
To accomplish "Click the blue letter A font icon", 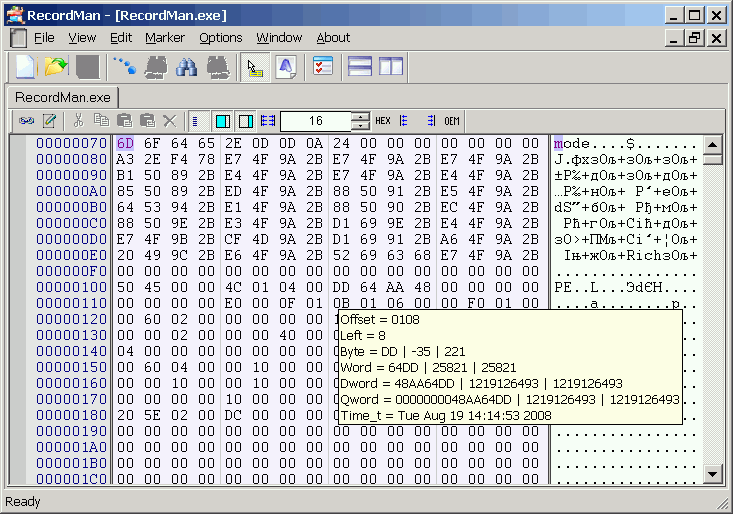I will tap(286, 67).
